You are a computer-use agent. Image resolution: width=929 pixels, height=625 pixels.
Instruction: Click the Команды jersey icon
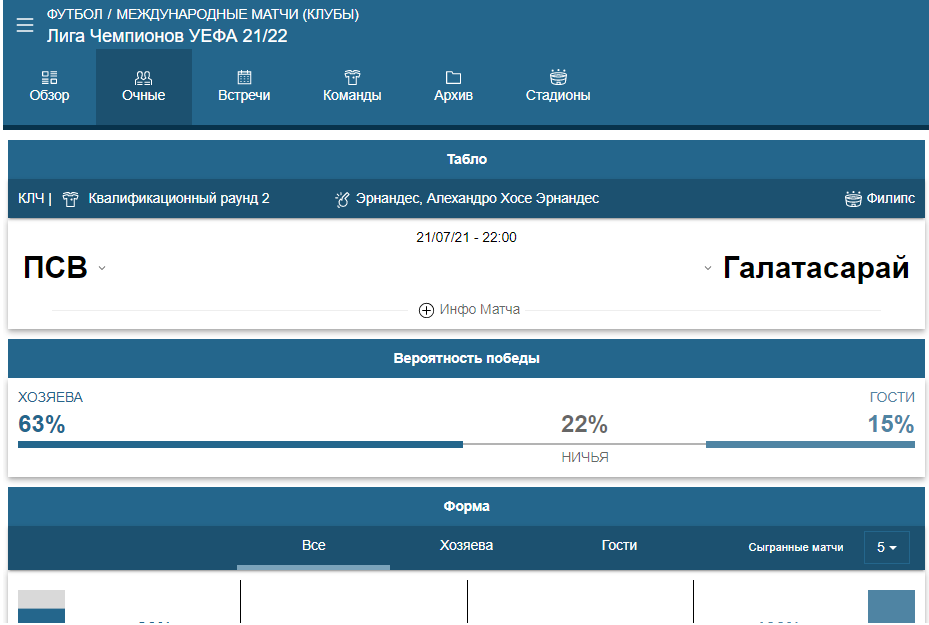point(352,77)
